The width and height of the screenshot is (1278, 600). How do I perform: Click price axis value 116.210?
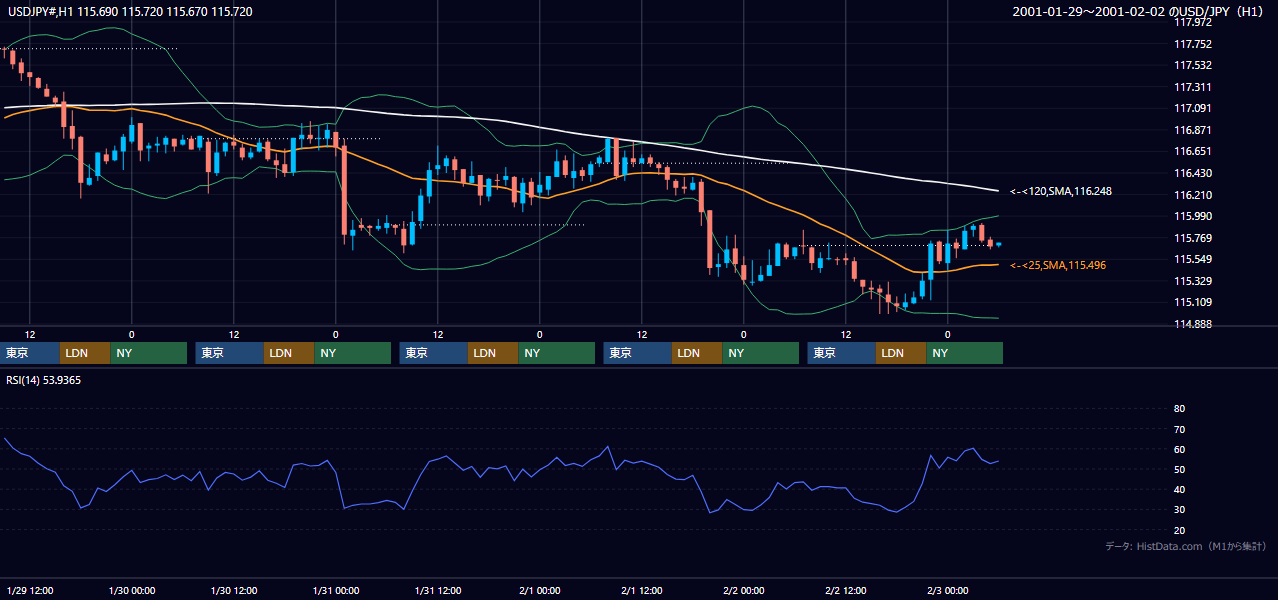click(1191, 195)
